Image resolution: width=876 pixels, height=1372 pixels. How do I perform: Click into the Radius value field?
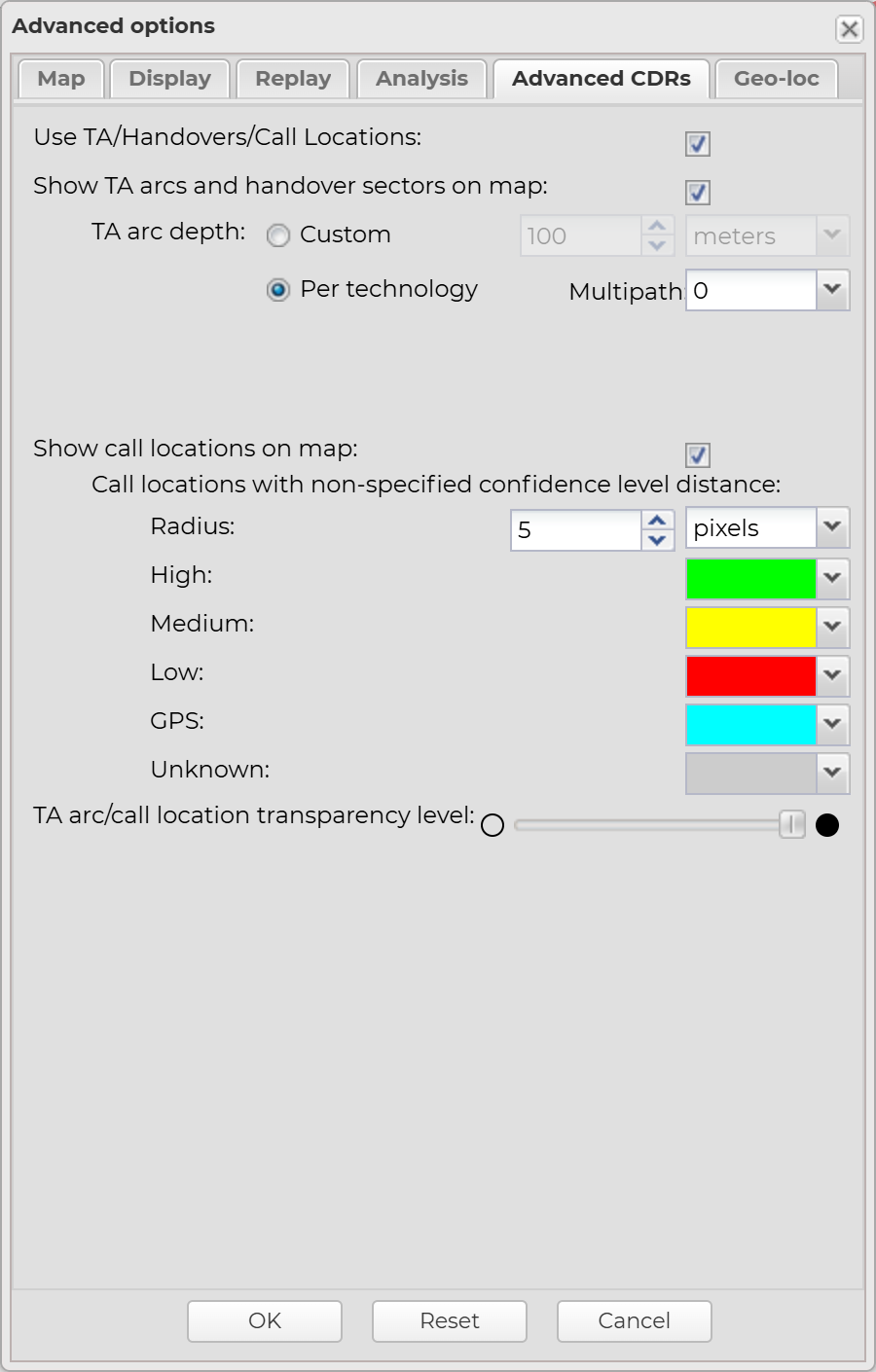pyautogui.click(x=575, y=530)
